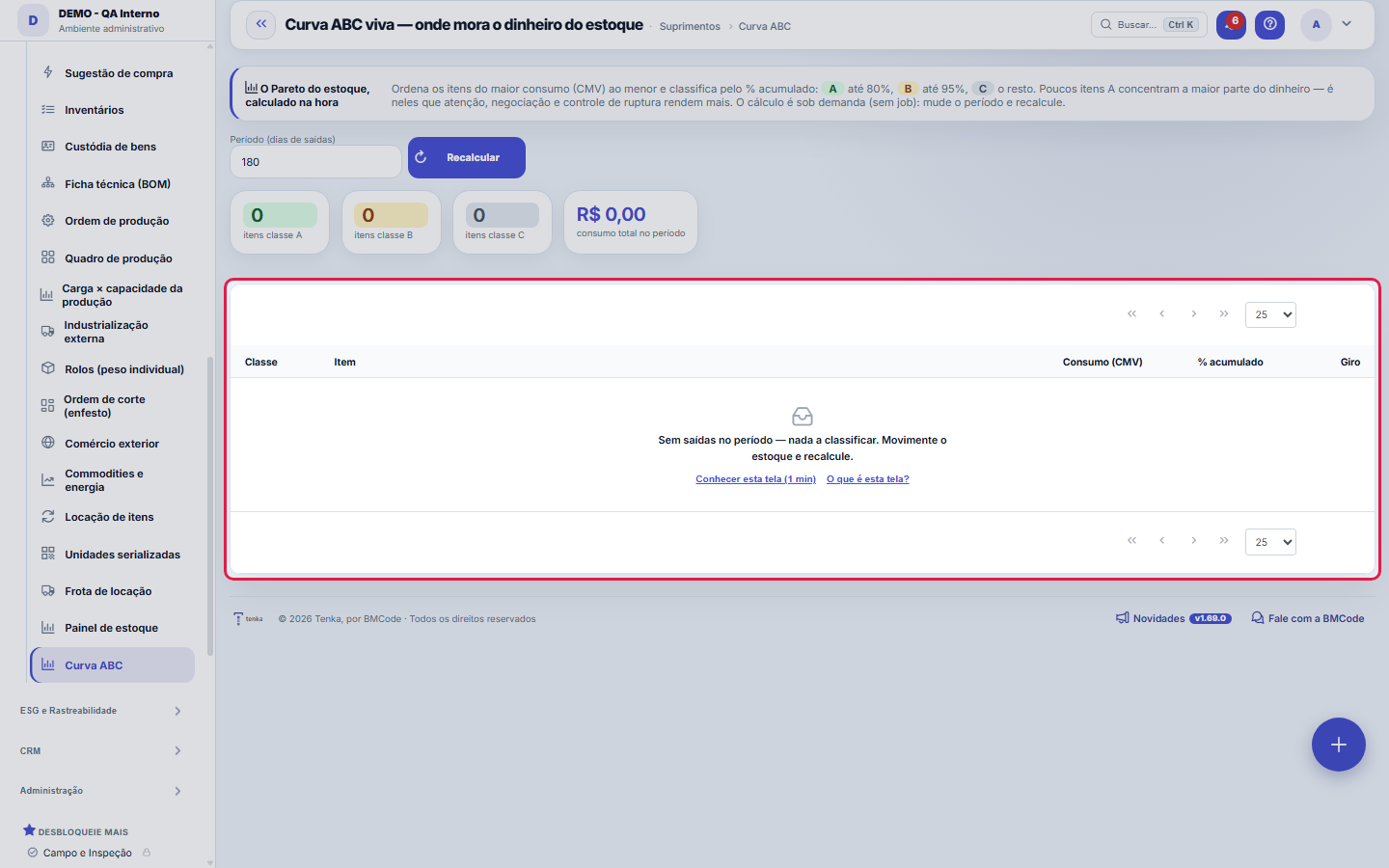Screen dimensions: 1389x868
Task: Open notifications bell with badge 6
Action: click(1231, 24)
